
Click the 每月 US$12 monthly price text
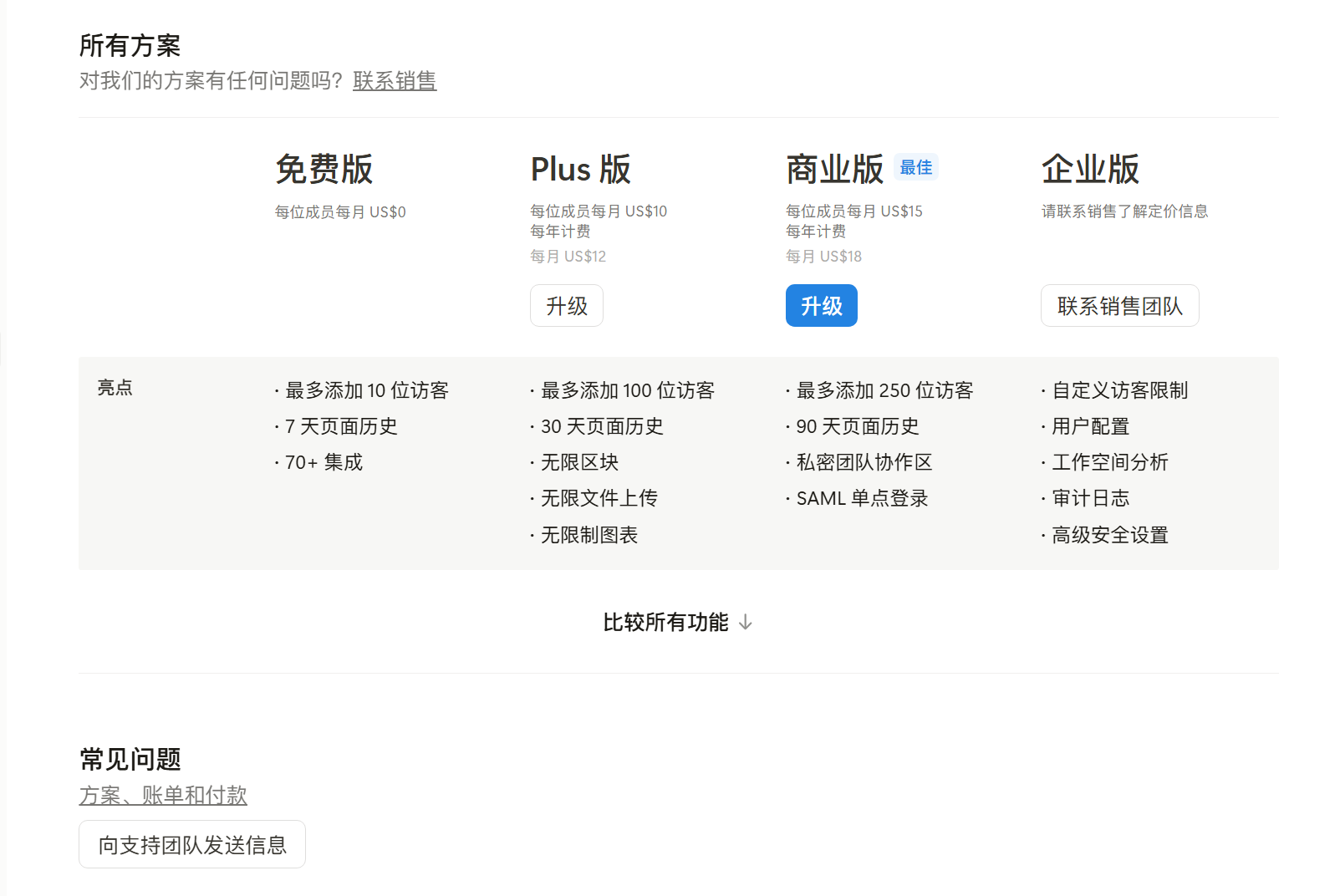(568, 257)
